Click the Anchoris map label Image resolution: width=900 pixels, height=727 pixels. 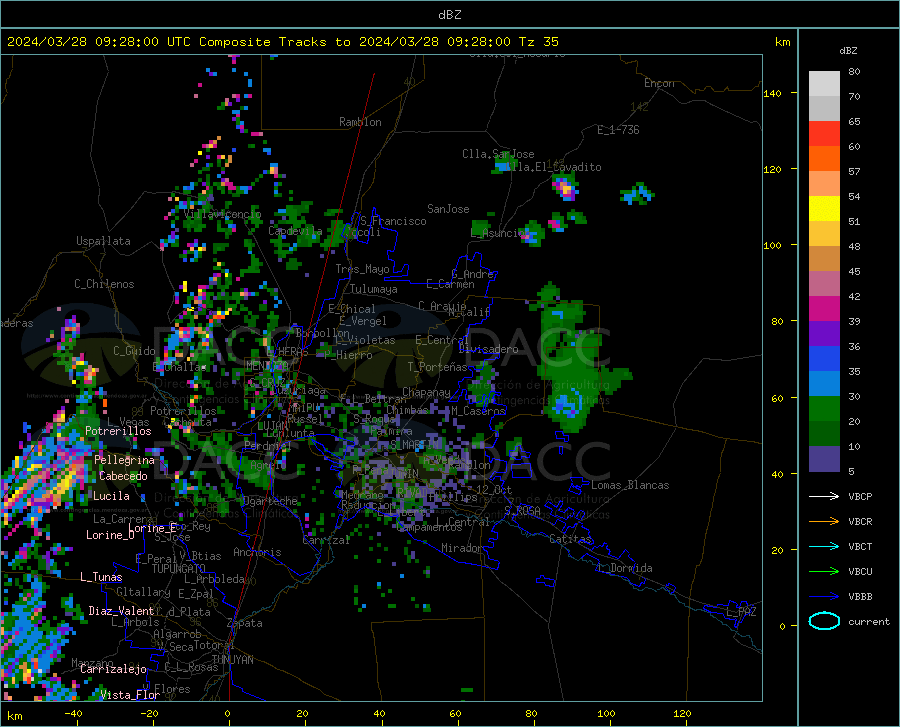[257, 552]
